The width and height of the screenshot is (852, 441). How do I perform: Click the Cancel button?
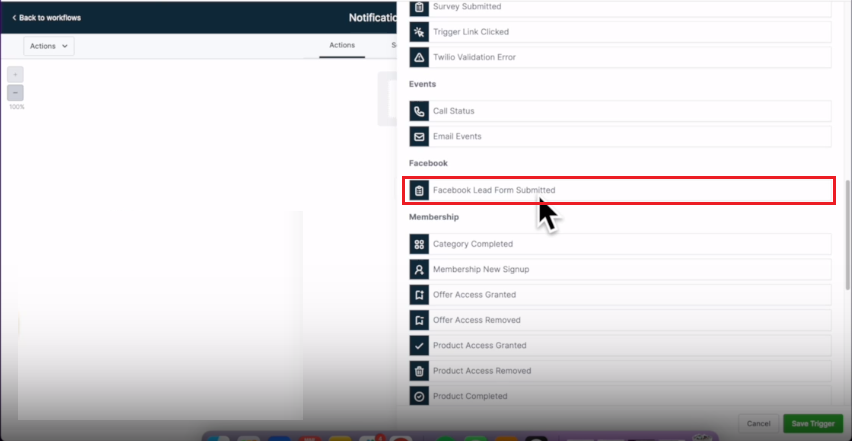click(758, 424)
